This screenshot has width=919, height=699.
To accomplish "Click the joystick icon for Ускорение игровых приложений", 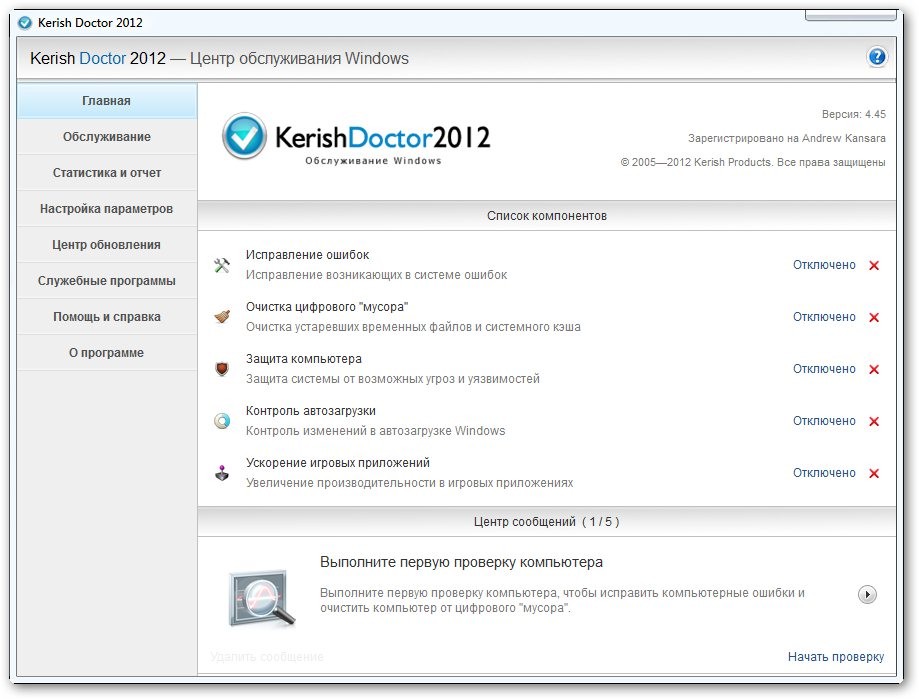I will (x=222, y=473).
